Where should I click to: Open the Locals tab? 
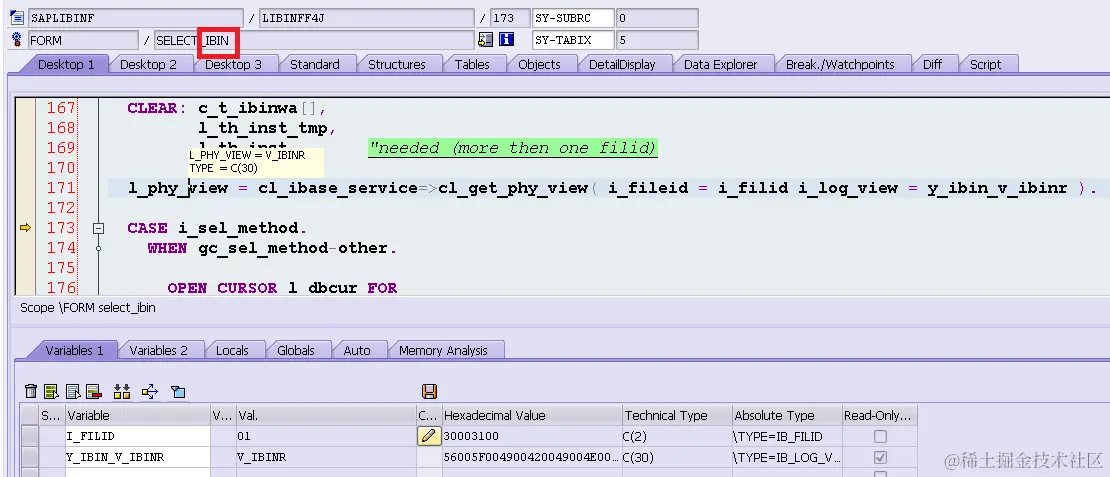232,350
